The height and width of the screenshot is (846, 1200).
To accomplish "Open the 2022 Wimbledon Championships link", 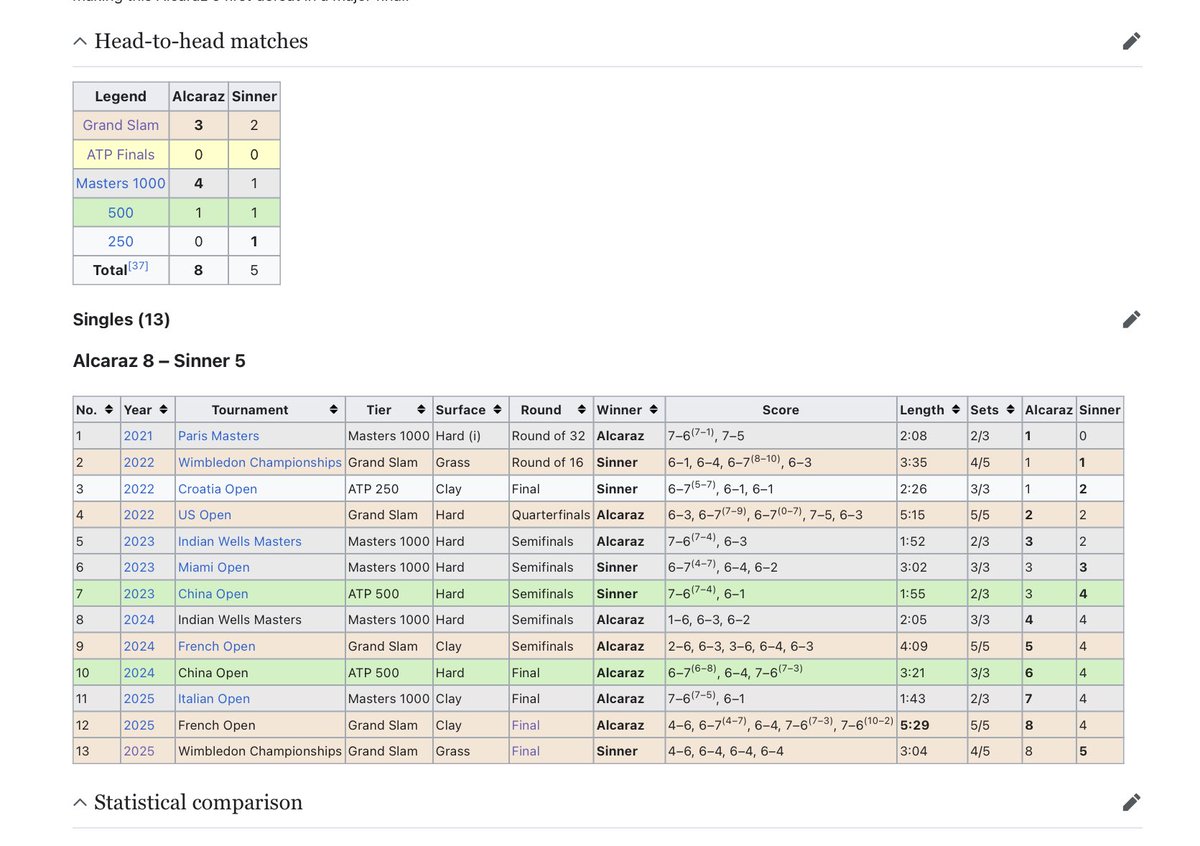I will pos(260,462).
